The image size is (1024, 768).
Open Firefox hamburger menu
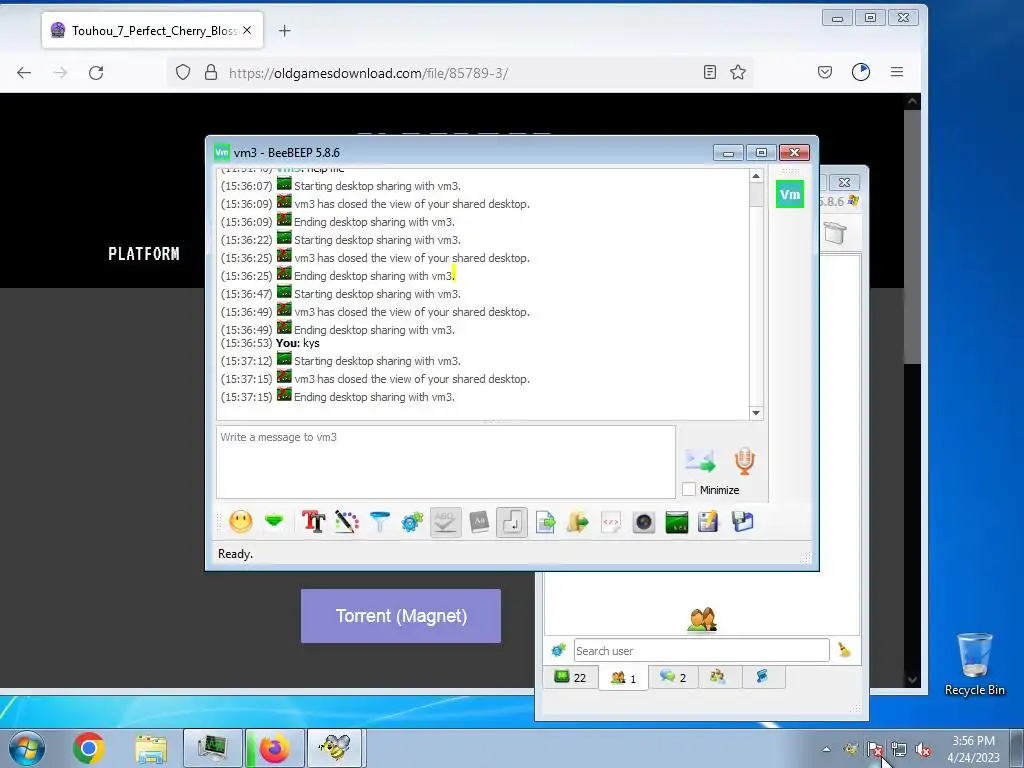[x=897, y=72]
